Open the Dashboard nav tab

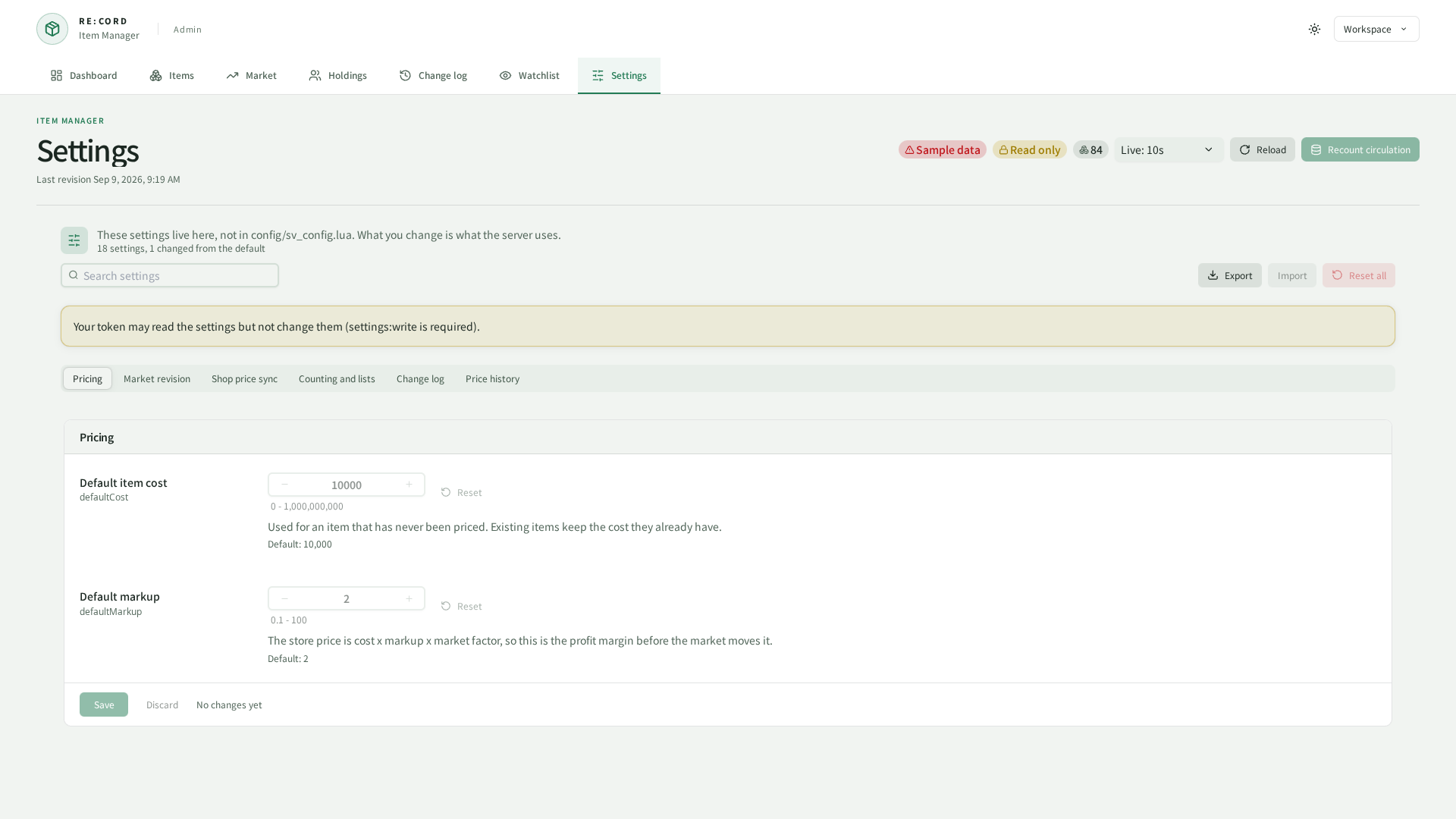pyautogui.click(x=83, y=75)
